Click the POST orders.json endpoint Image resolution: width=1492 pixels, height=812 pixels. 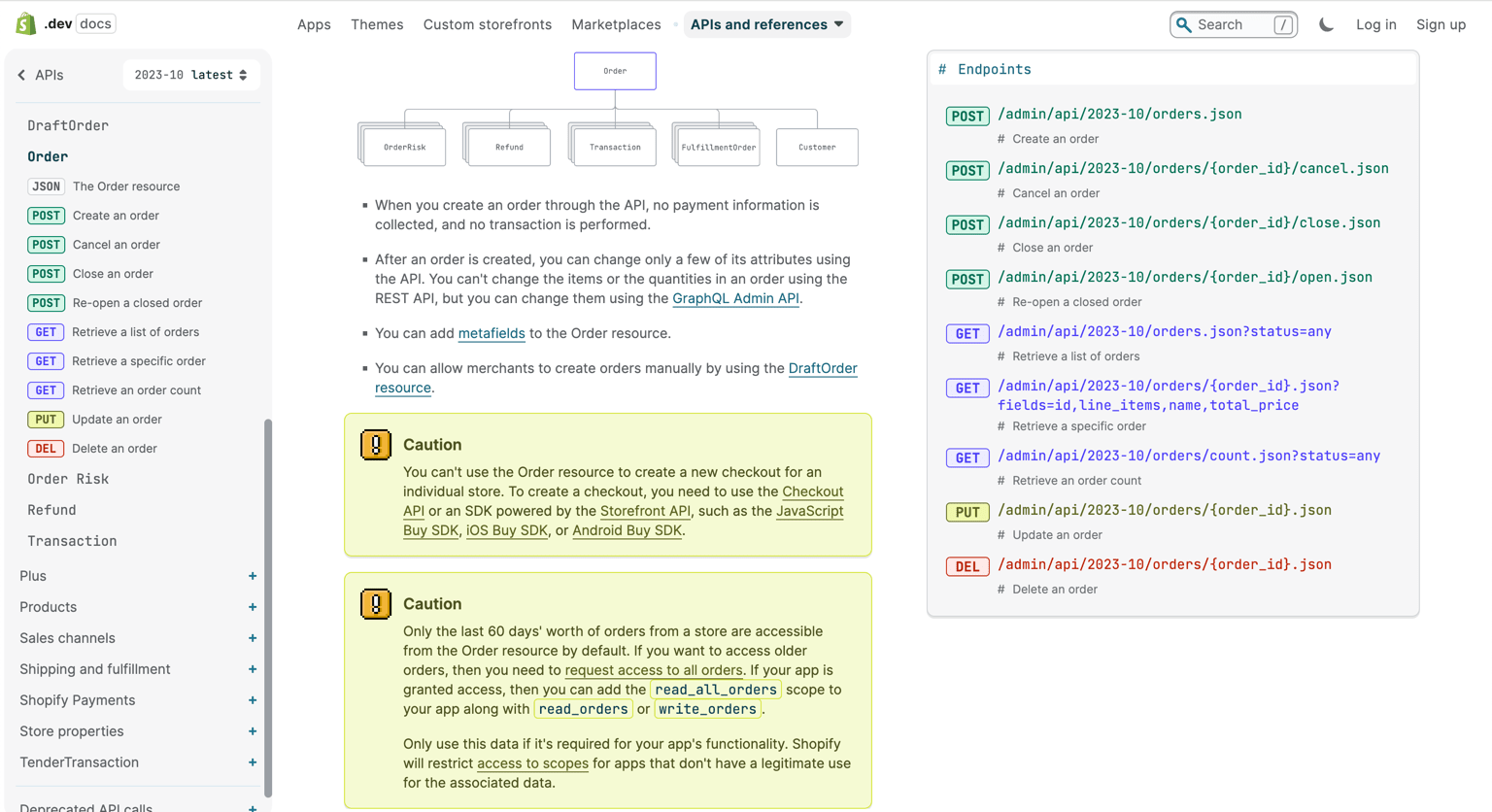(x=1119, y=114)
